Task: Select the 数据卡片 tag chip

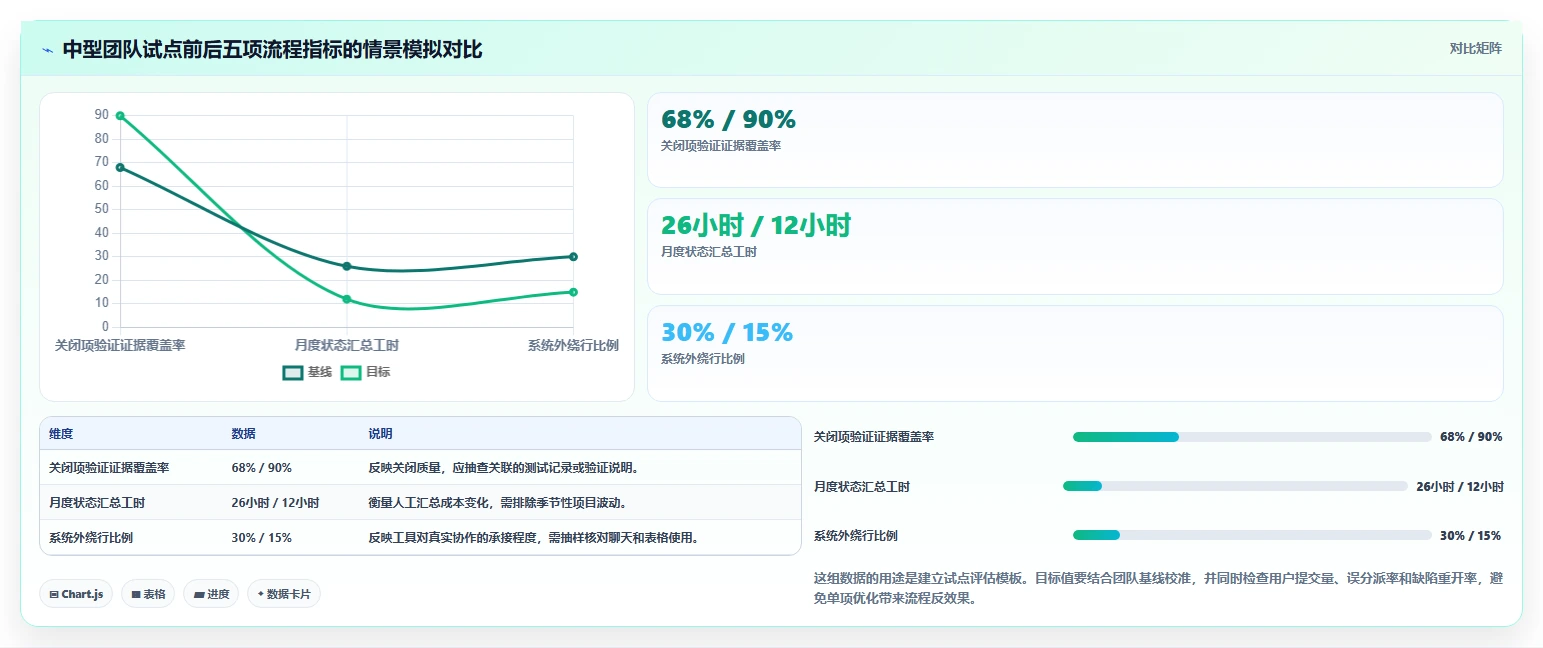Action: [x=284, y=594]
